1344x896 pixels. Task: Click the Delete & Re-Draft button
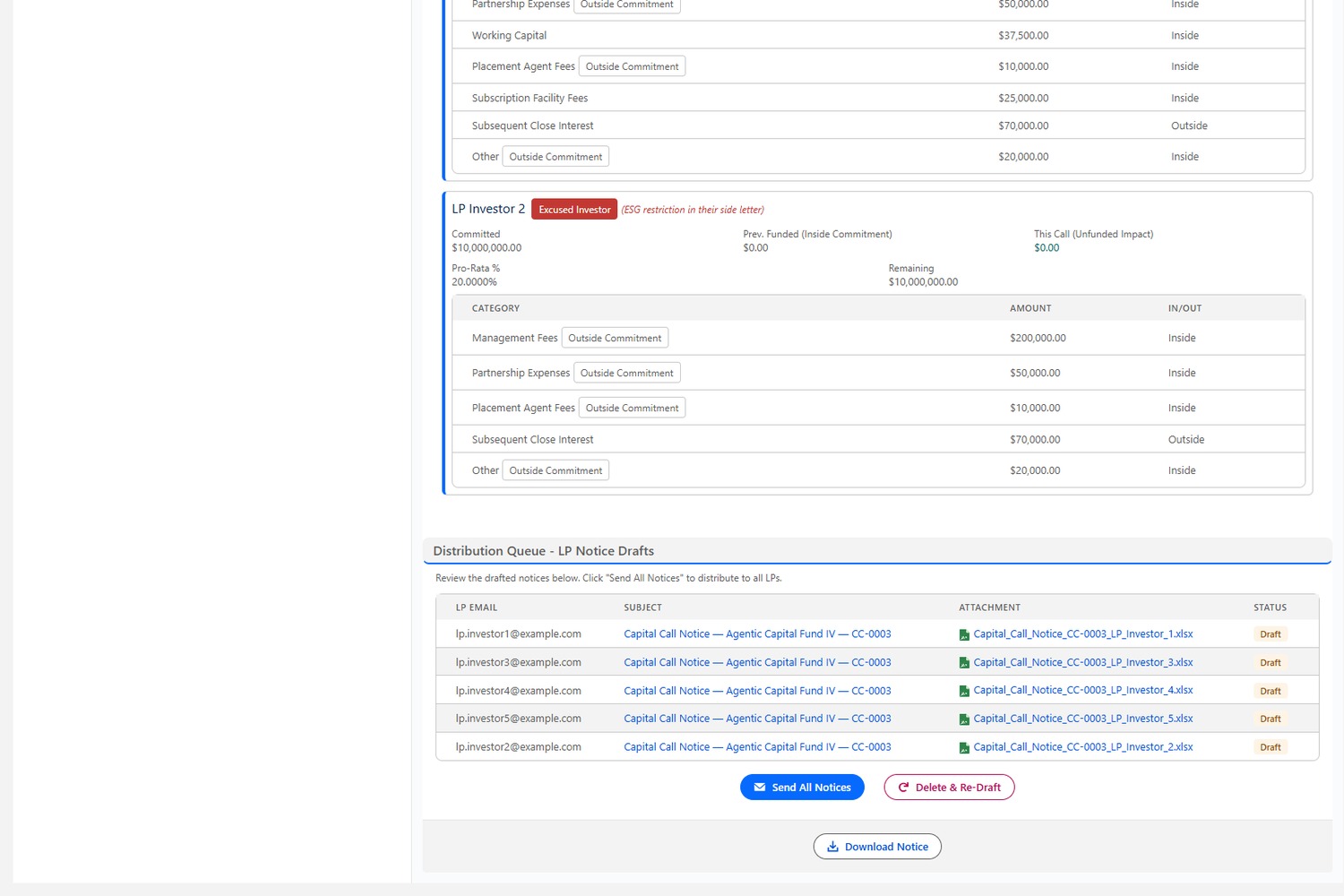pyautogui.click(x=949, y=788)
